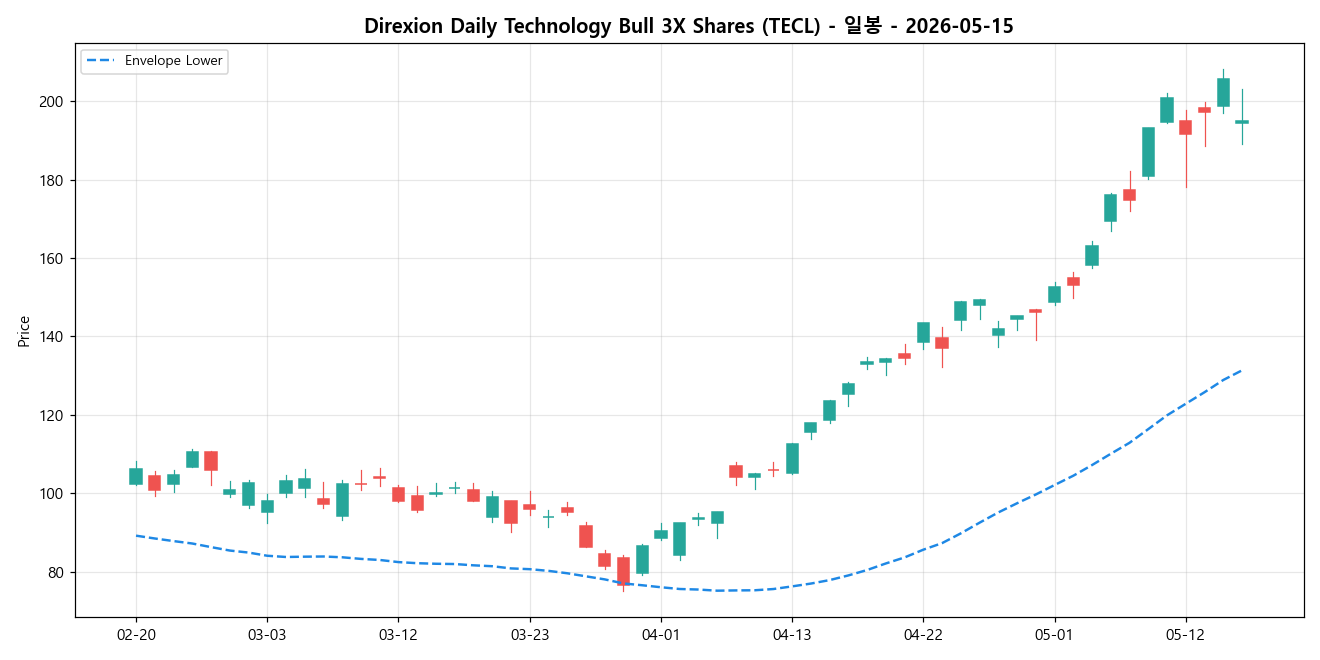Image resolution: width=1320 pixels, height=660 pixels.
Task: Click the right end of the envelope line
Action: (x=1241, y=370)
